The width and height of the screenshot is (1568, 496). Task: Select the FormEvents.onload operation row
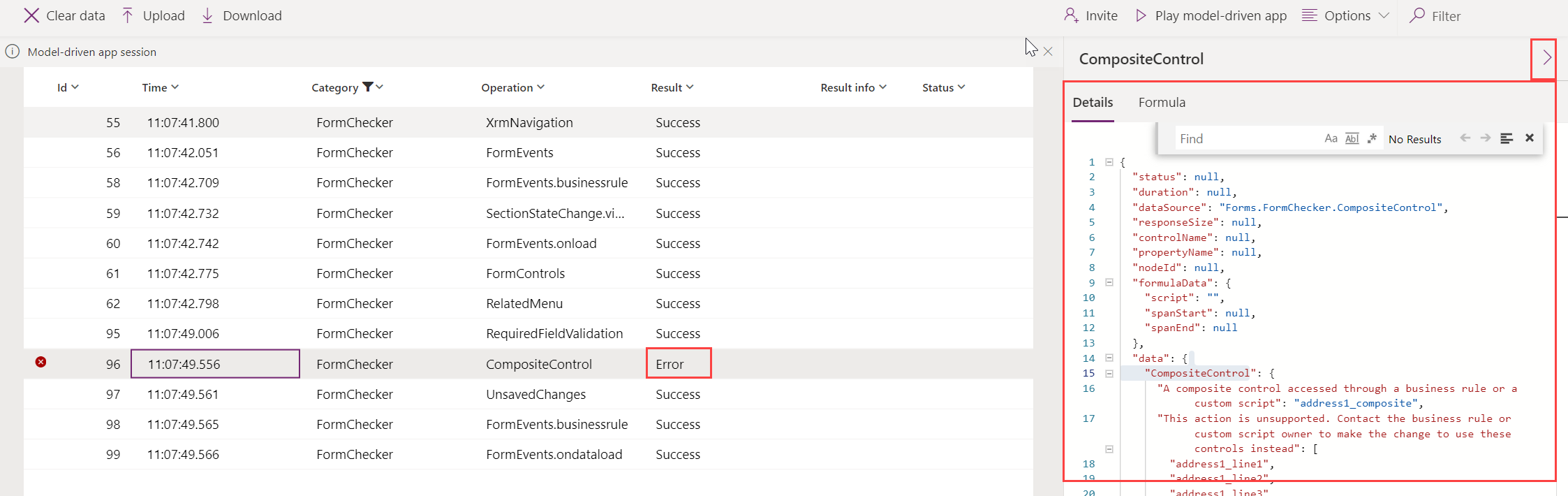[528, 243]
